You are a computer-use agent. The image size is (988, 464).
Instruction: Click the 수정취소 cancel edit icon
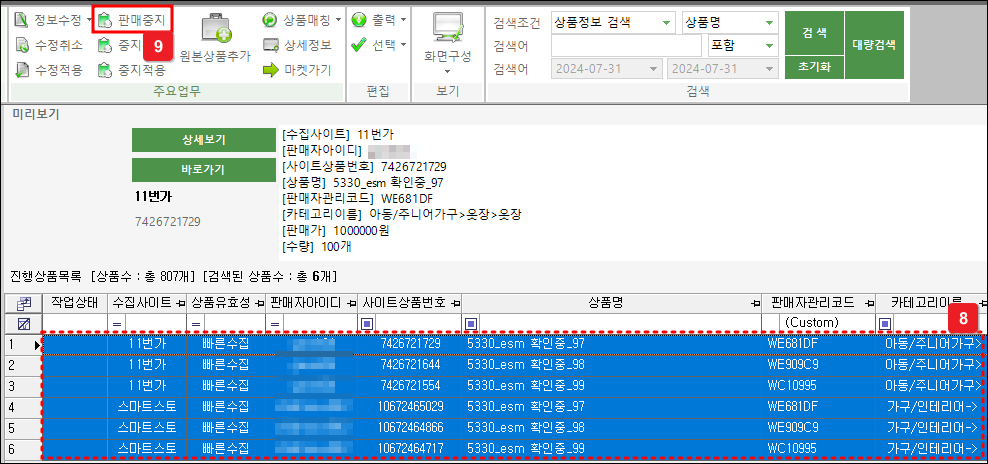click(24, 44)
